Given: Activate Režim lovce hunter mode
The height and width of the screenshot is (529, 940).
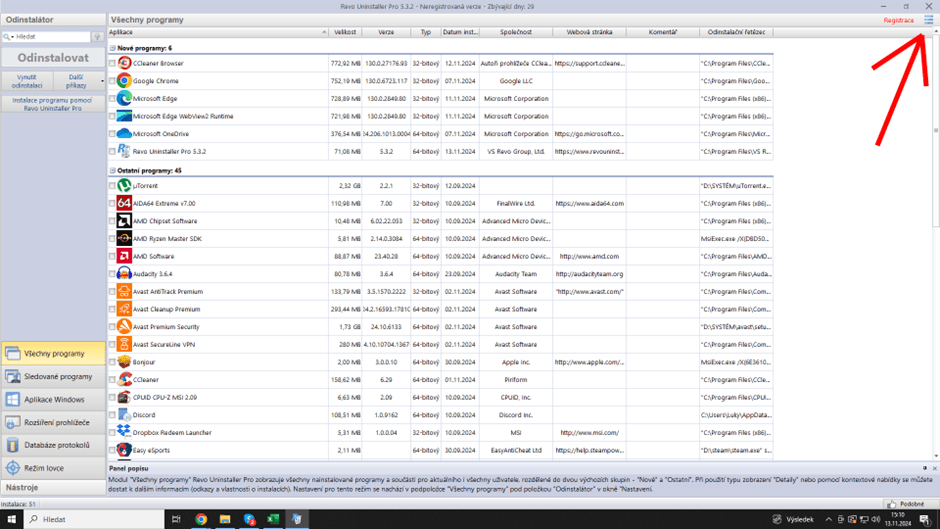Looking at the screenshot, I should pos(53,468).
